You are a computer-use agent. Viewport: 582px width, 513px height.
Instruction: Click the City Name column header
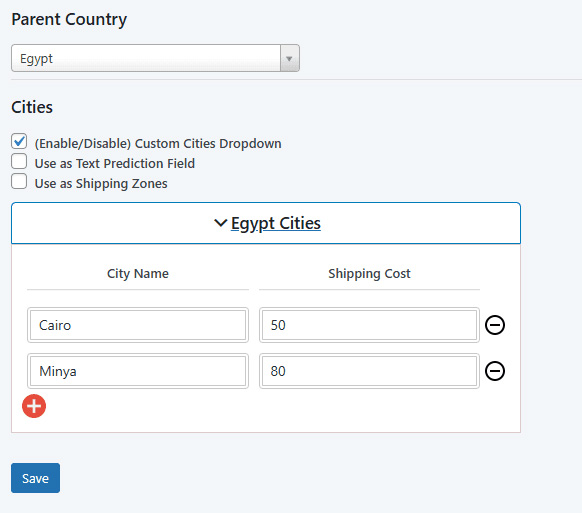point(138,274)
